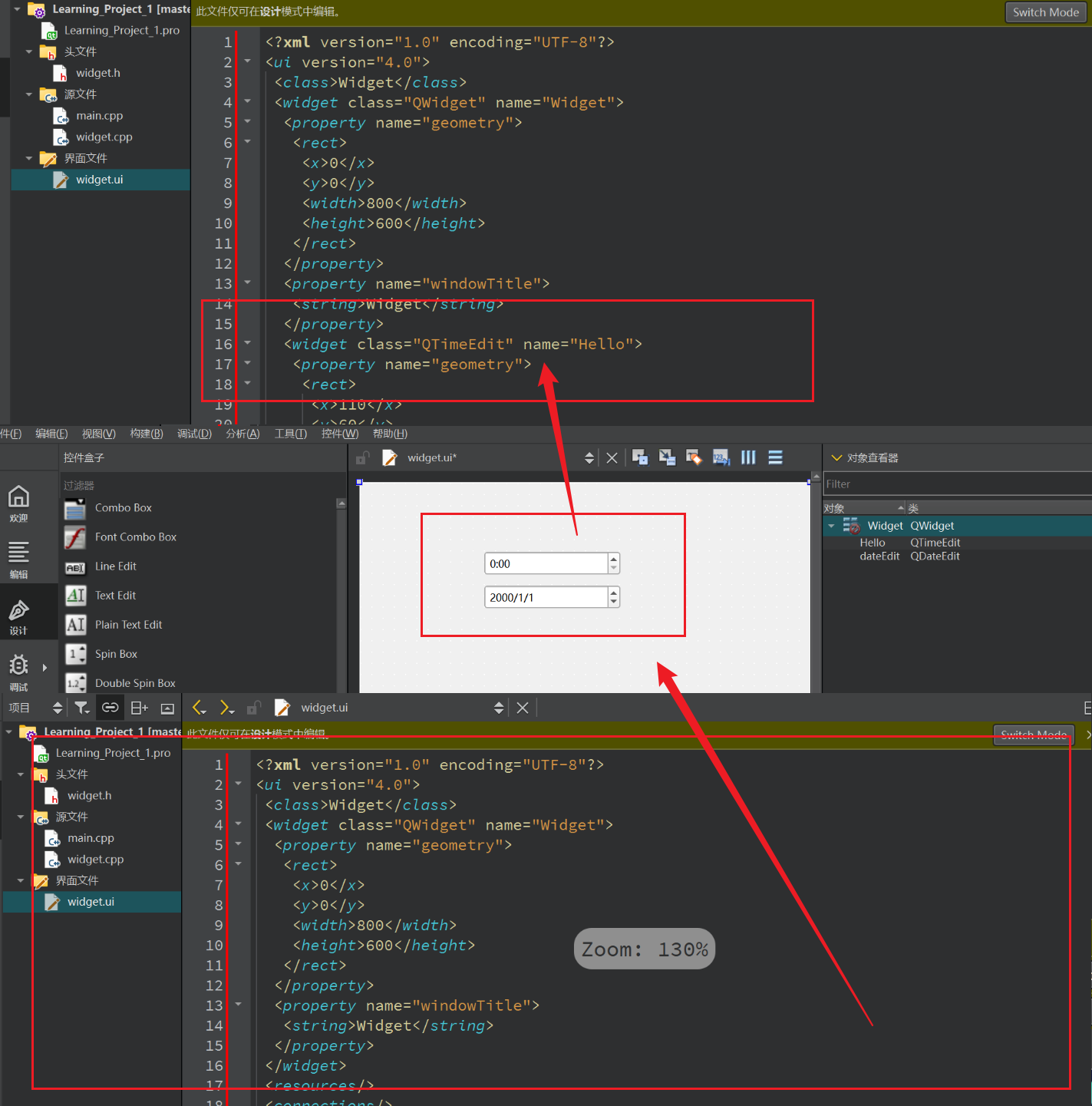
Task: Open the 调试 debug mode
Action: coord(18,672)
